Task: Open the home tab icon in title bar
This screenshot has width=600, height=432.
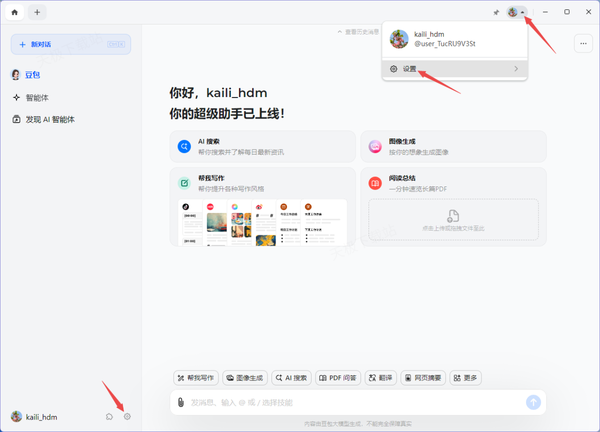Action: tap(15, 12)
